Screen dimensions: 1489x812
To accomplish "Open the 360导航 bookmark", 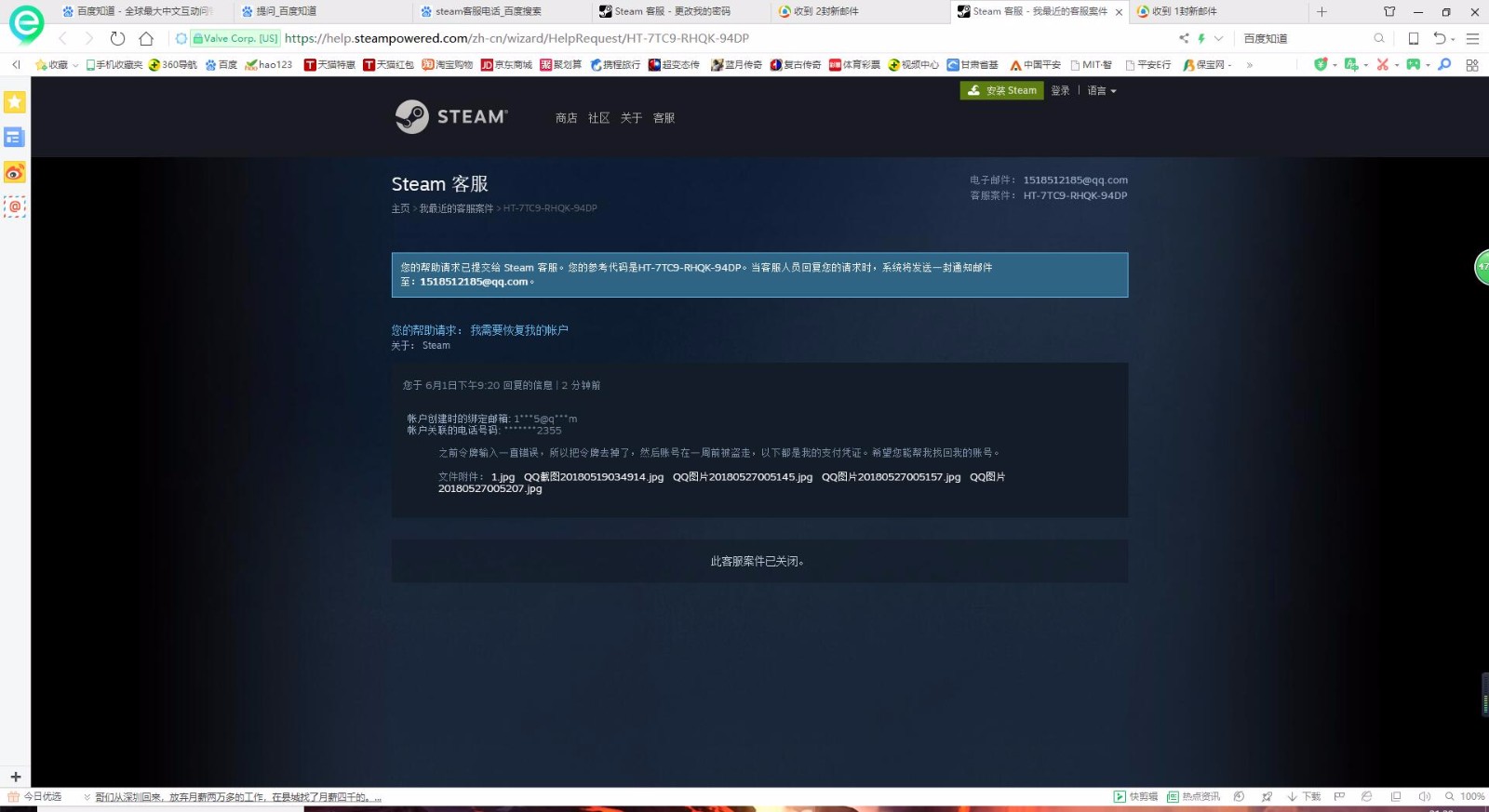I will [173, 65].
